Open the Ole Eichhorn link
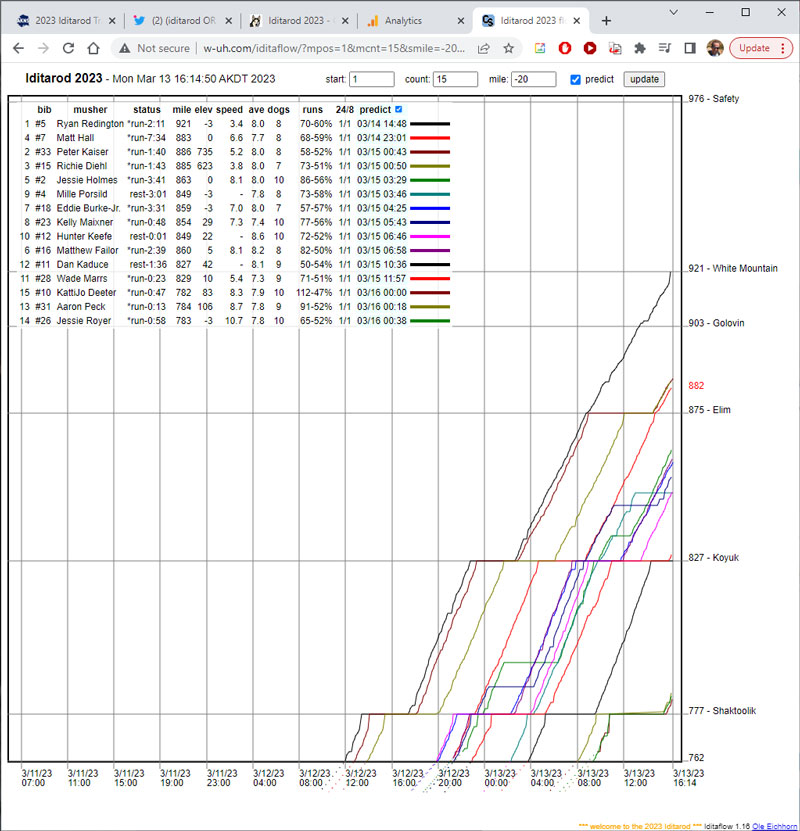Screen dimensions: 800x831 (x=774, y=826)
